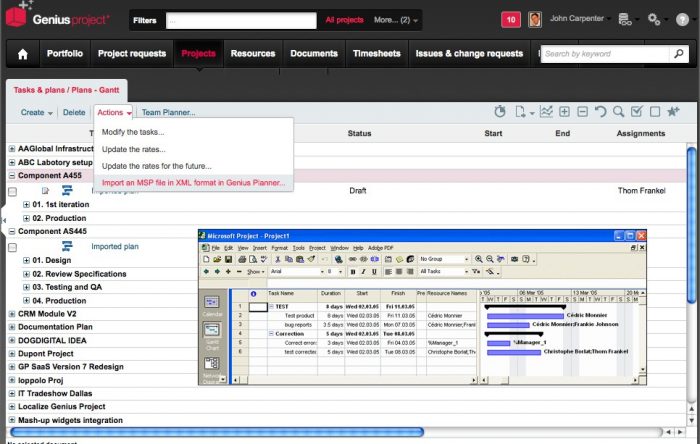Click the Gantt icon of Component A455 plan
This screenshot has height=444, width=700.
[x=67, y=191]
